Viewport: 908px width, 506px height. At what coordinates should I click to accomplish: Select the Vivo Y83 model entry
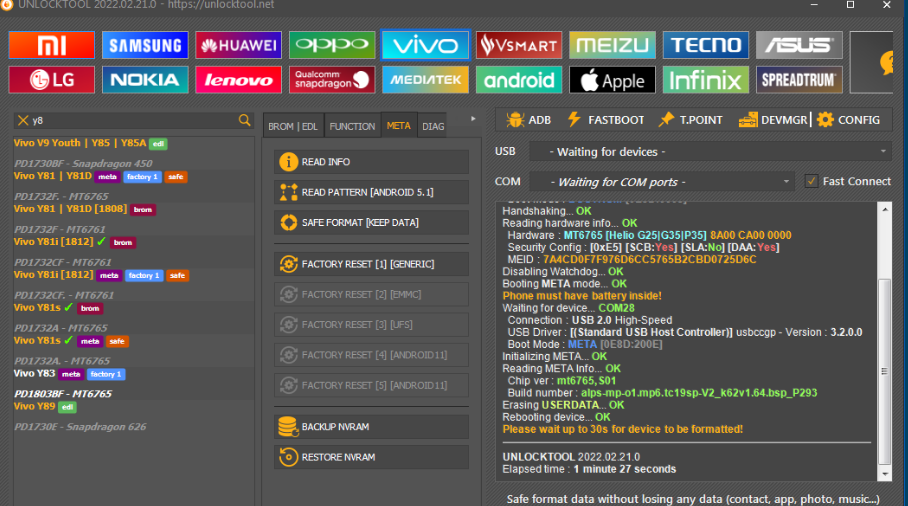pos(34,373)
